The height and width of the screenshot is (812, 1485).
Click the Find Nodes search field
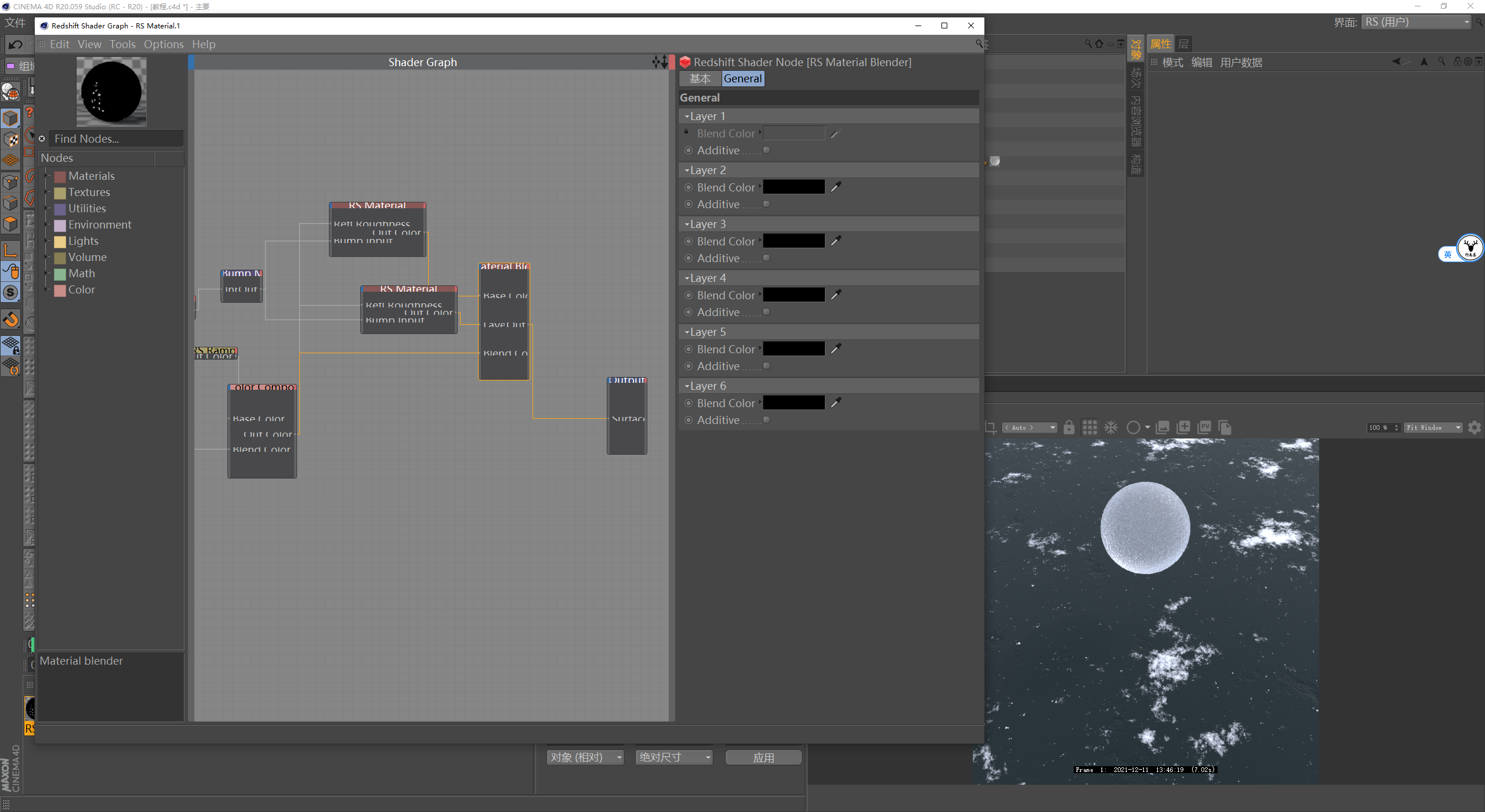tap(115, 139)
